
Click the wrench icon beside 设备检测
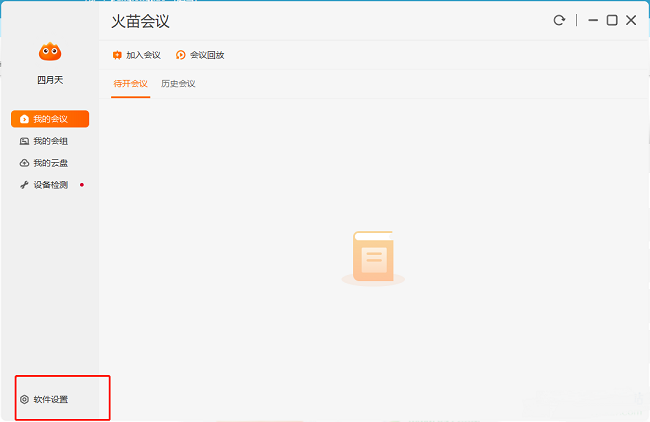(25, 185)
